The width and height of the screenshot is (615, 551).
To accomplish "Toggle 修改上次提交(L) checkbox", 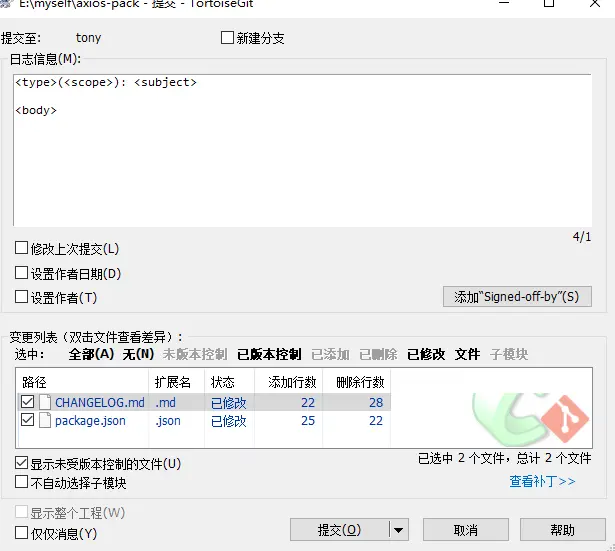I will pos(21,248).
